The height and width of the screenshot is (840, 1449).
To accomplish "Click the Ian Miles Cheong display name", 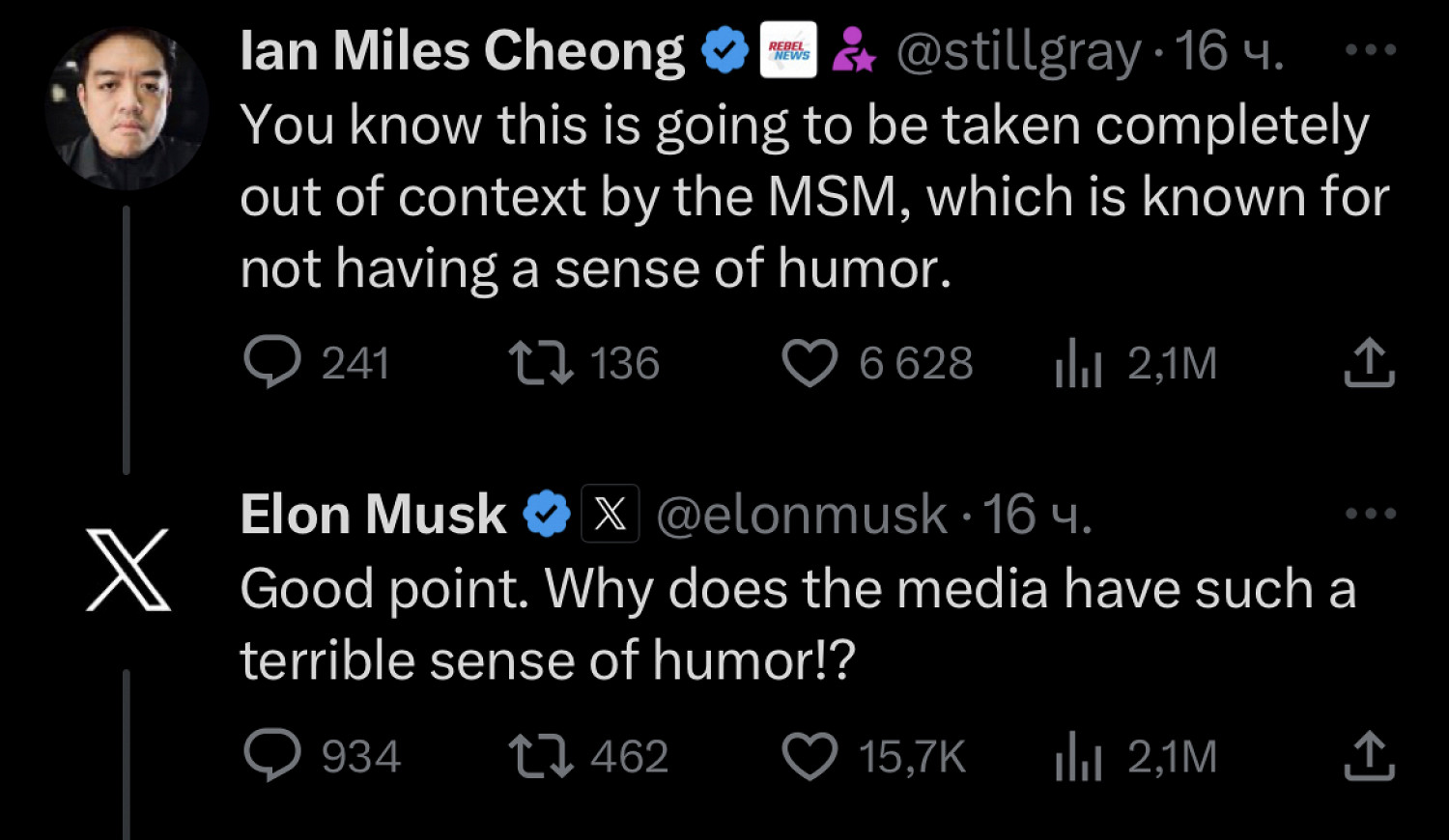I will 462,50.
